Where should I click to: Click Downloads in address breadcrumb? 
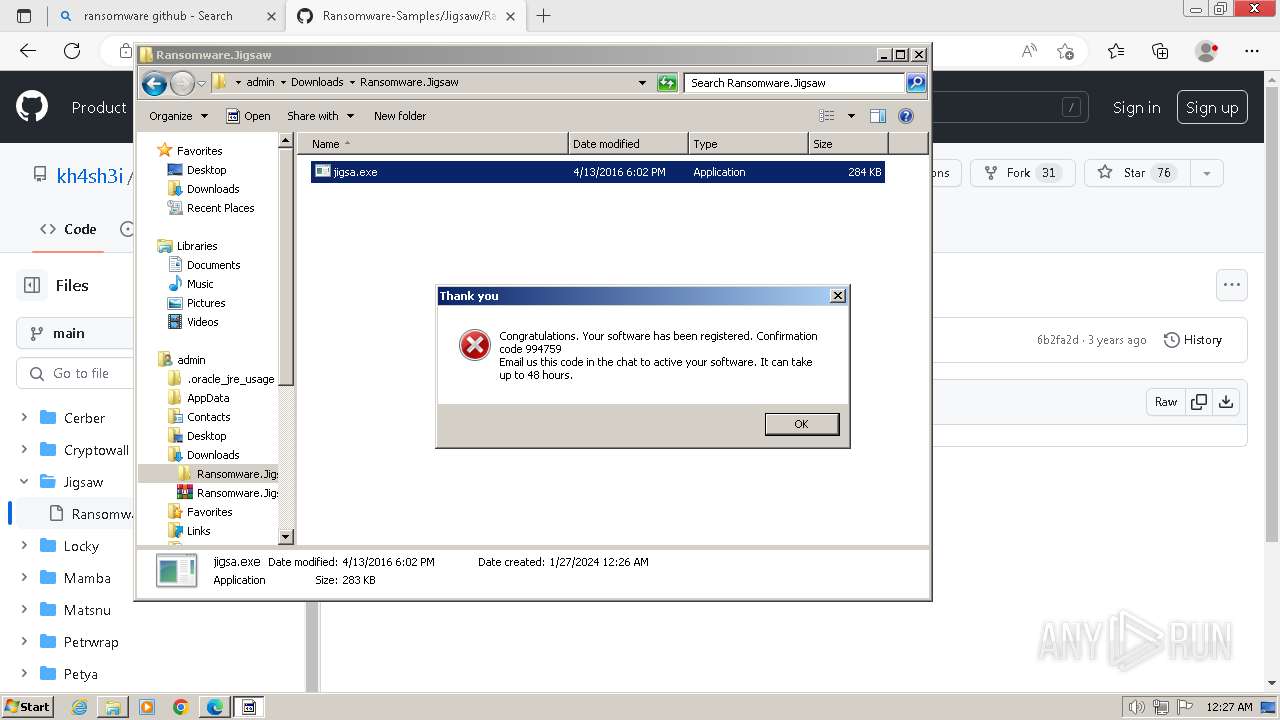pos(317,83)
